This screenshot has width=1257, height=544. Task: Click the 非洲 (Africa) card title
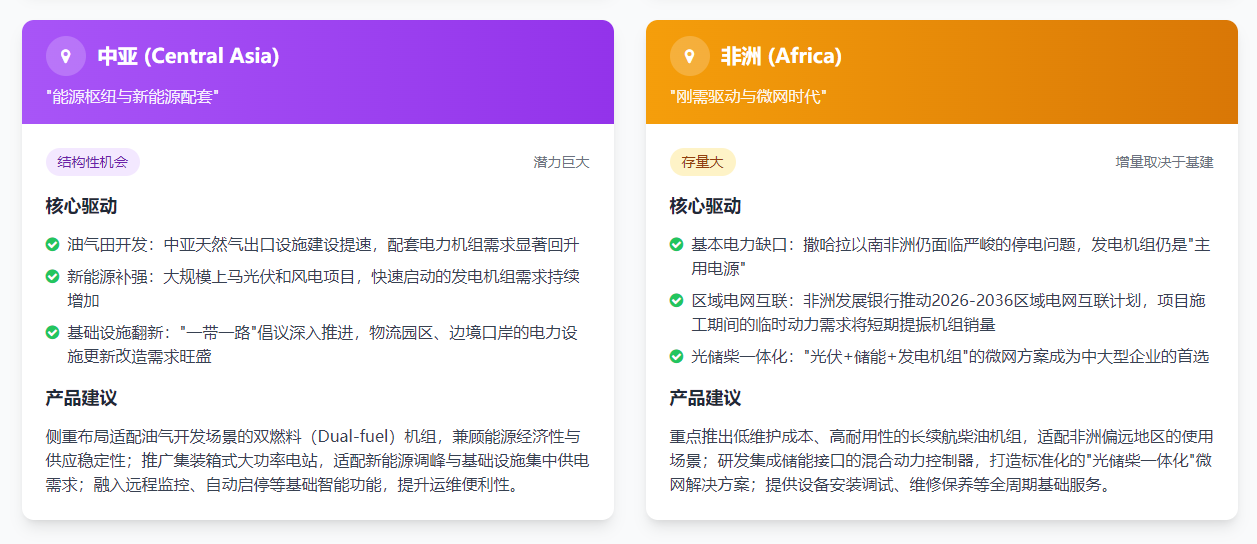(781, 56)
